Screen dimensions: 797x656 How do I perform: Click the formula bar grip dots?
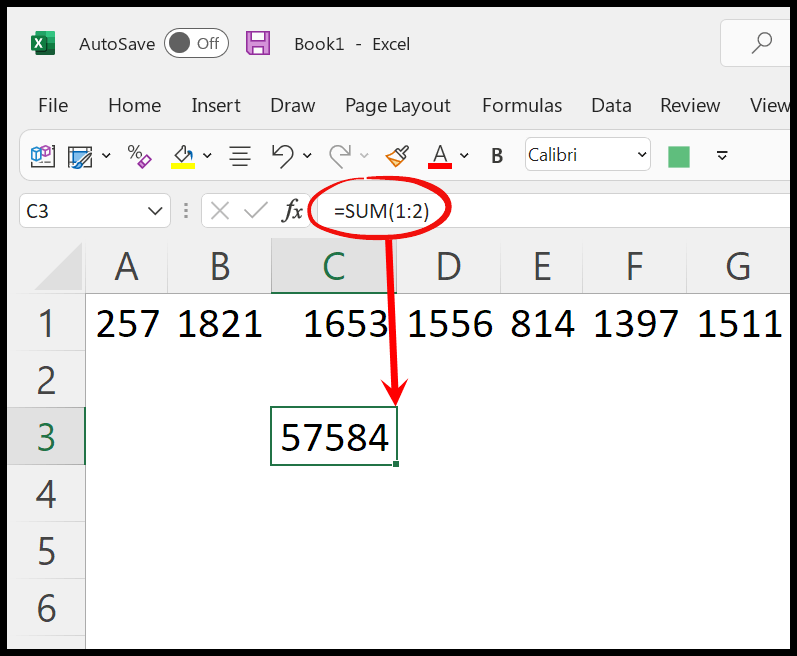(x=186, y=210)
